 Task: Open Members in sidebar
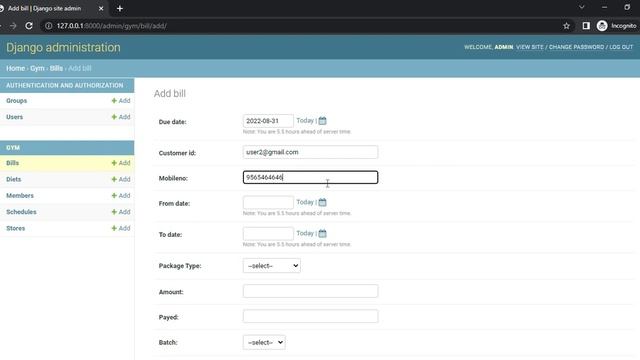pos(20,196)
